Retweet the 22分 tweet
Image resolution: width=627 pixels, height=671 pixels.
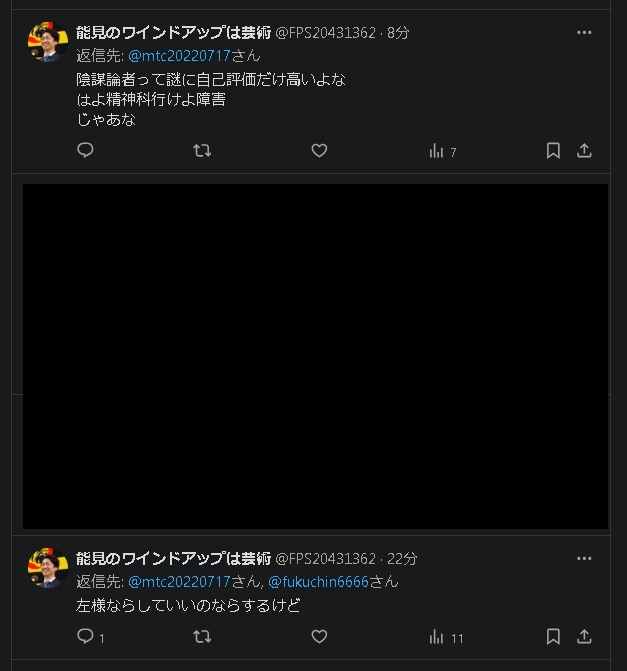coord(202,637)
